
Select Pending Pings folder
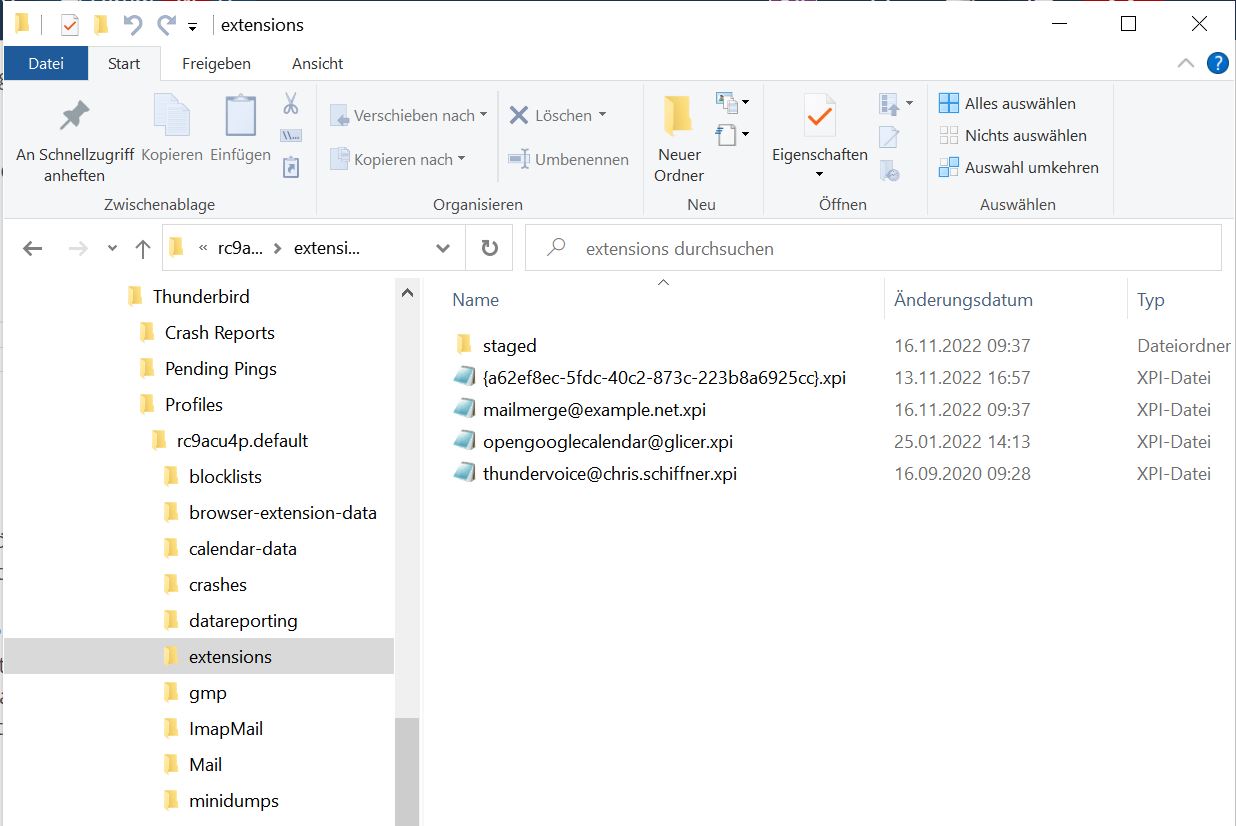220,368
